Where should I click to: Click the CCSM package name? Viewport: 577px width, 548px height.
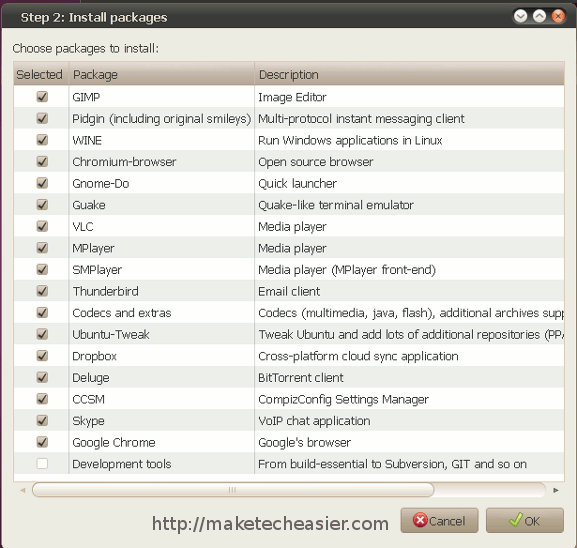(89, 399)
